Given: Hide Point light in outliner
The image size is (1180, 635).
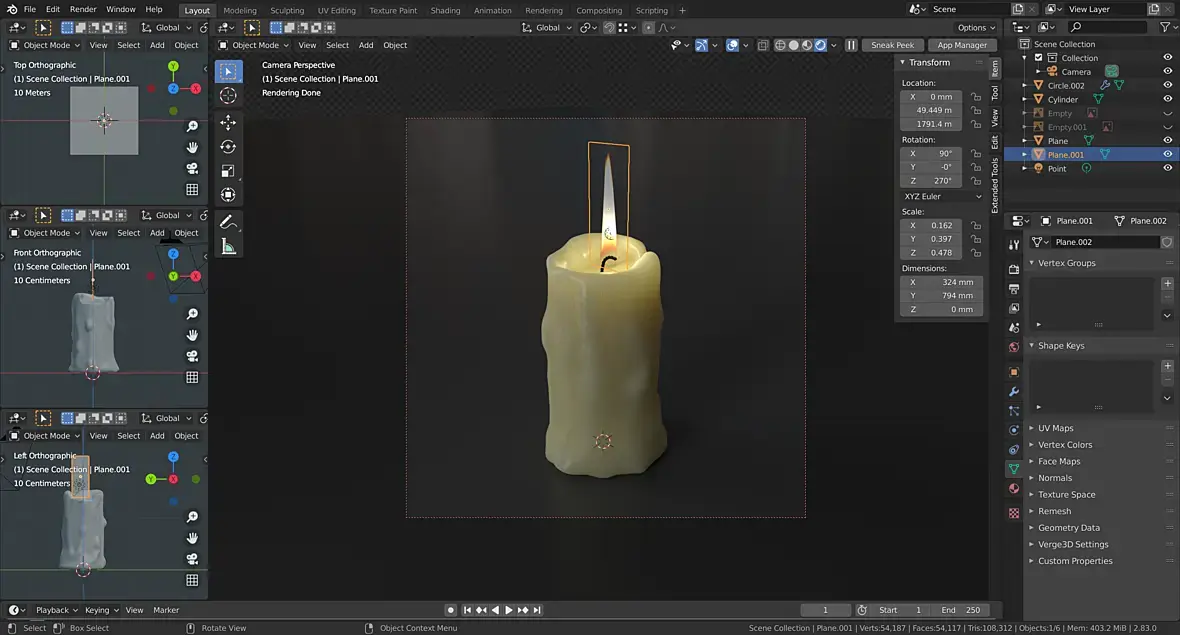Looking at the screenshot, I should [1167, 169].
